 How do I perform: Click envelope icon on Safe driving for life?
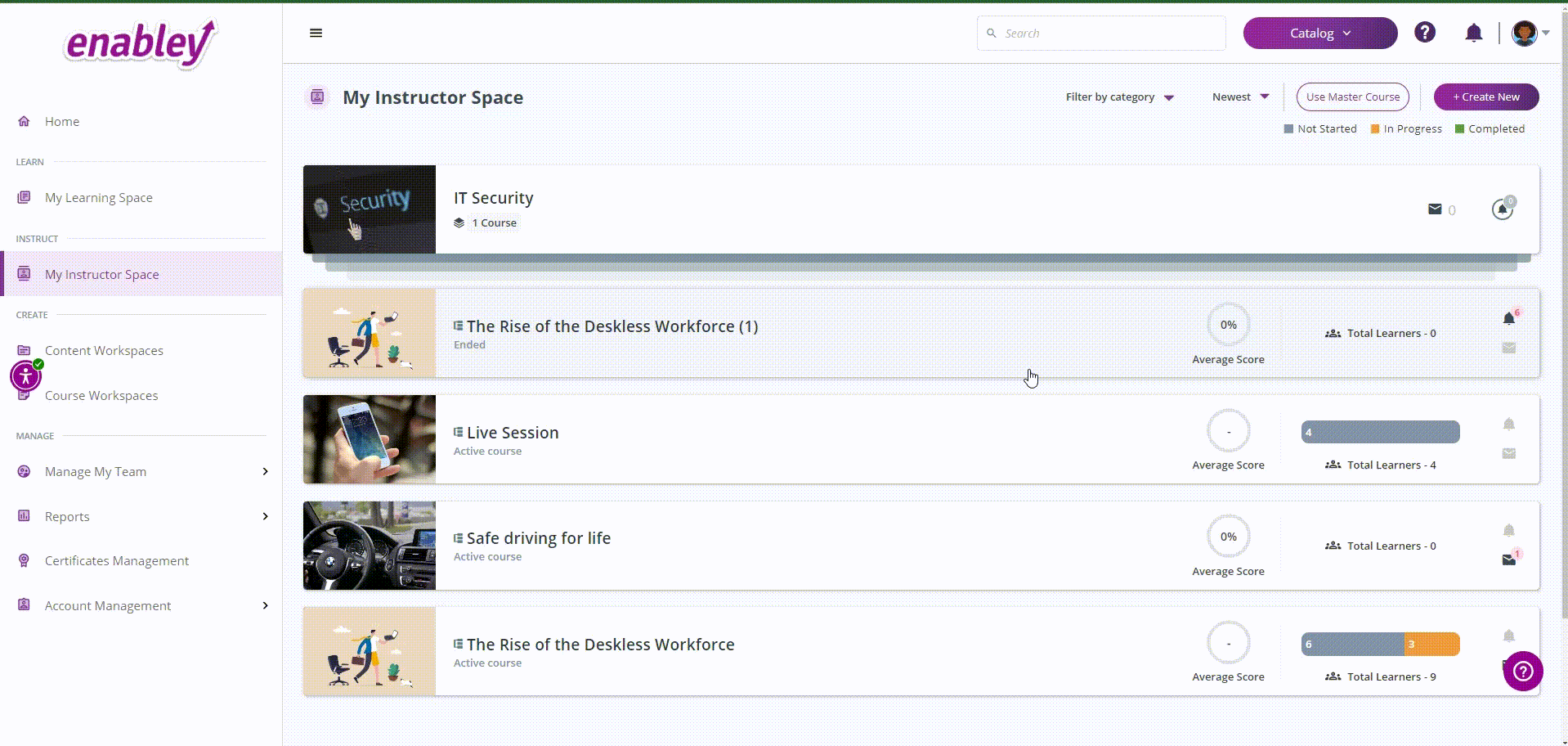tap(1509, 559)
